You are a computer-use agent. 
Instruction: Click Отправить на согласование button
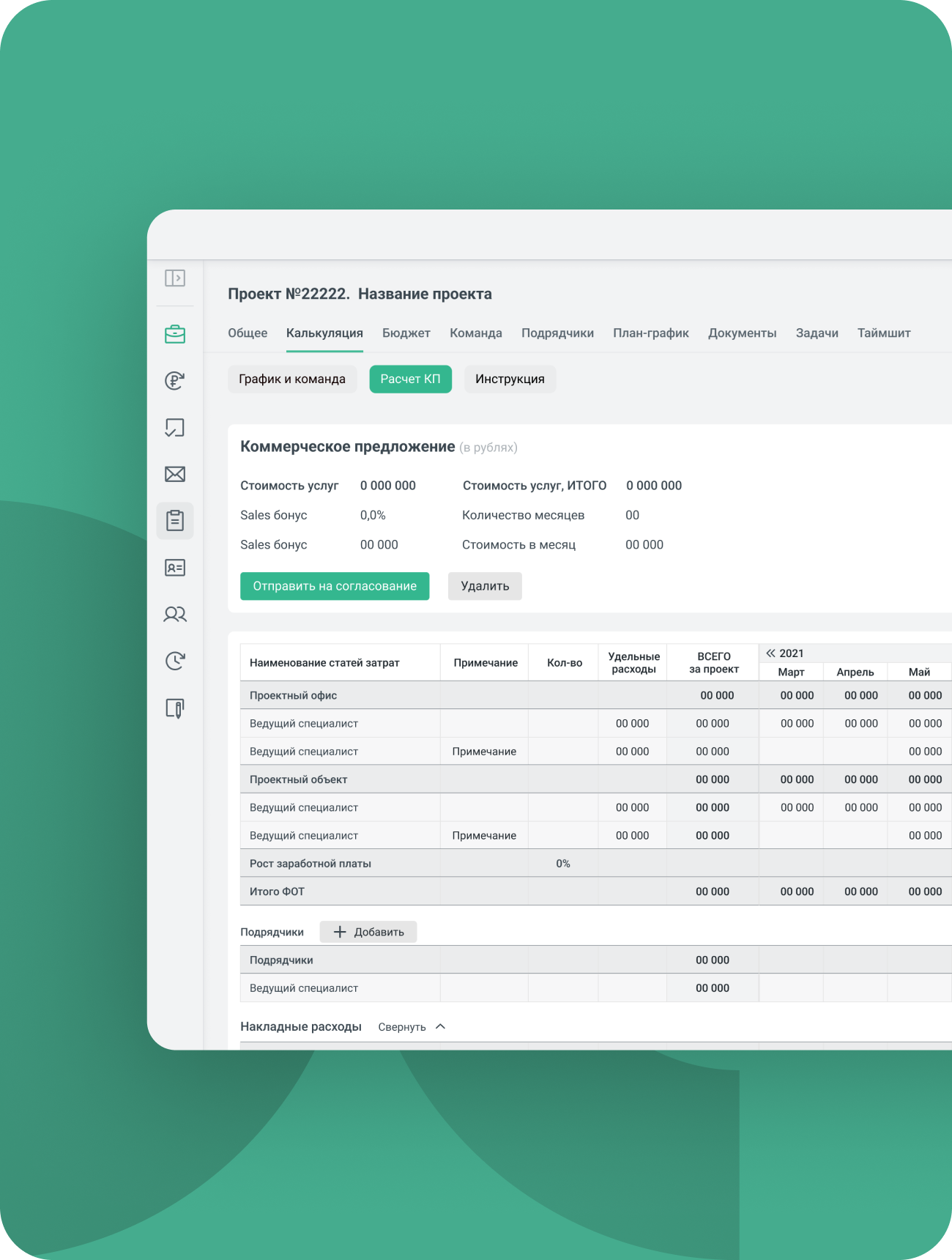(x=335, y=586)
